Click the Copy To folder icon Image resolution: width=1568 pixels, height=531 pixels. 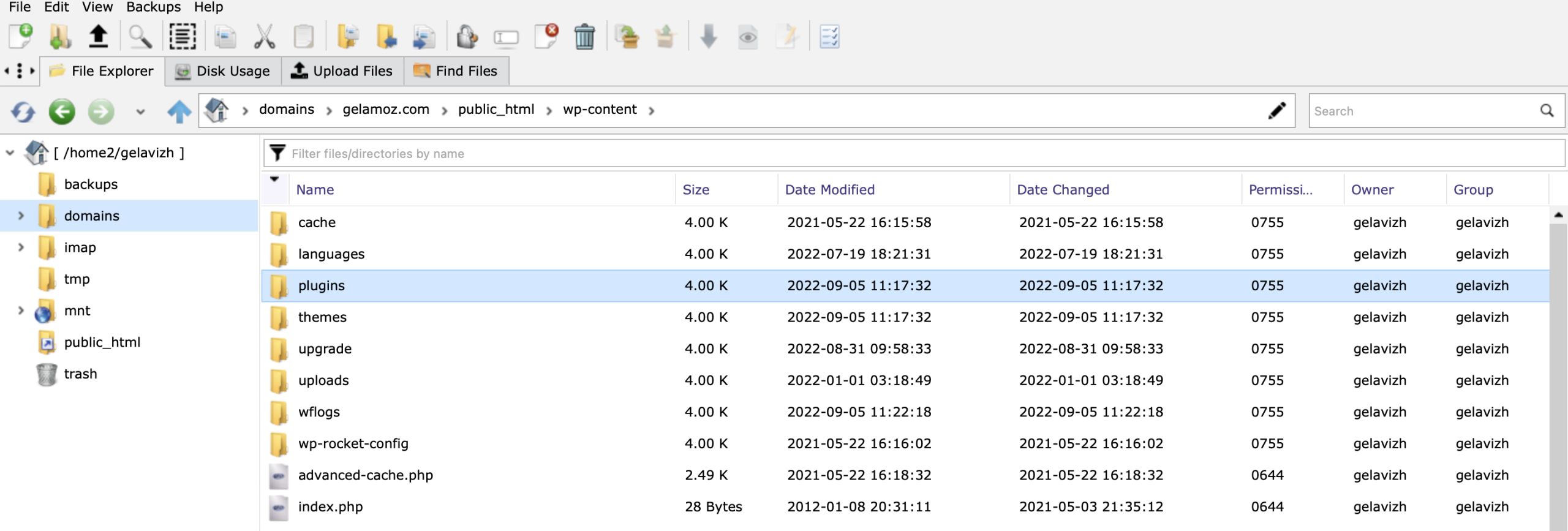[348, 36]
